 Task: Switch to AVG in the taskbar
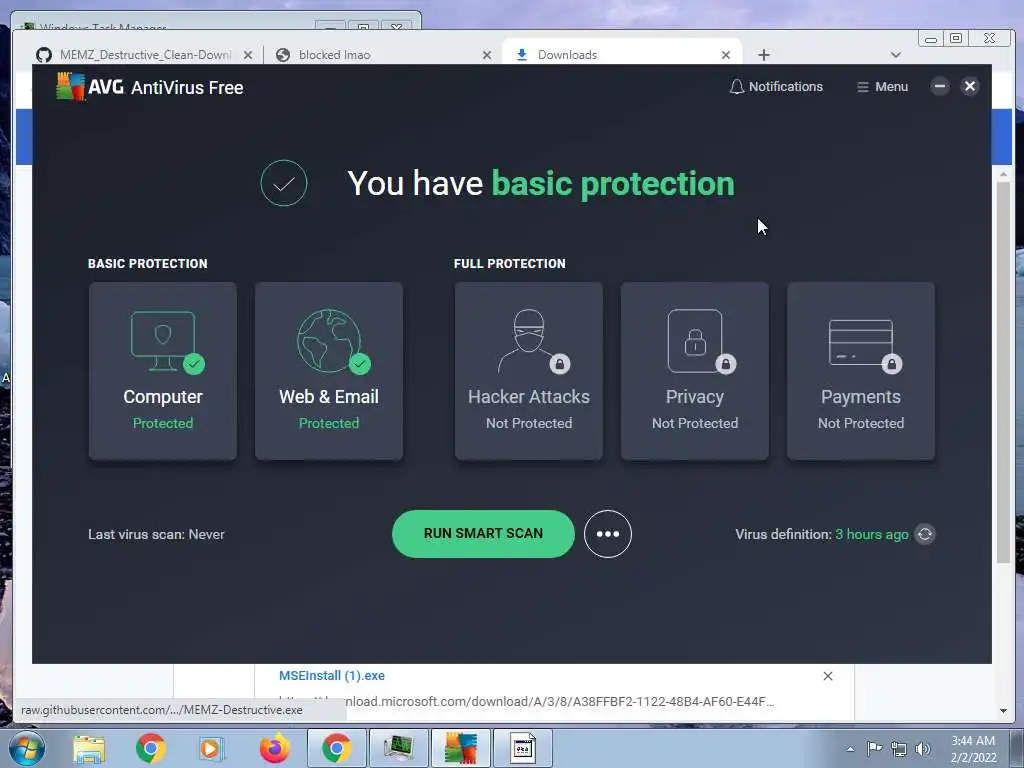[x=460, y=748]
